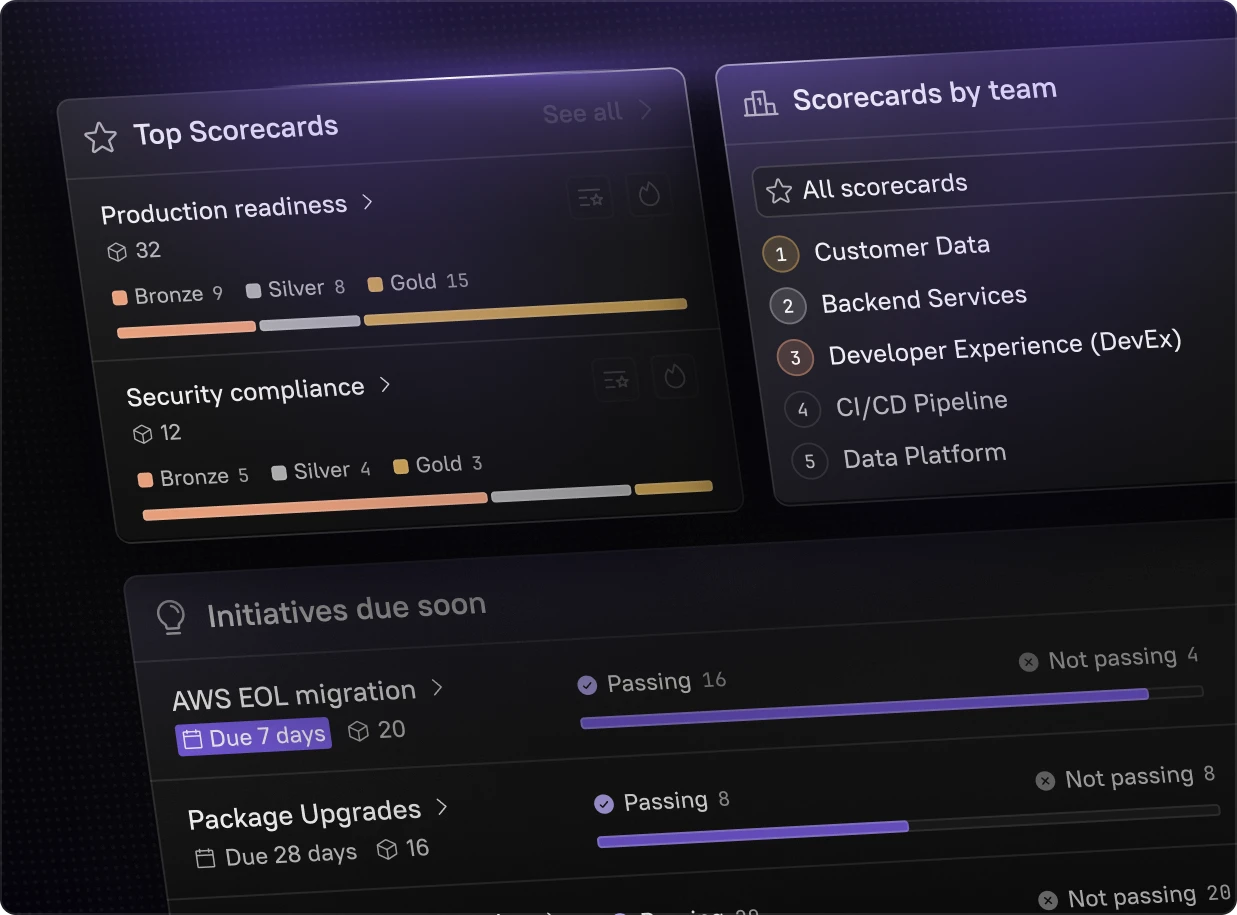The width and height of the screenshot is (1237, 915).
Task: Click the star icon beside Top Scorecards
Action: 100,138
